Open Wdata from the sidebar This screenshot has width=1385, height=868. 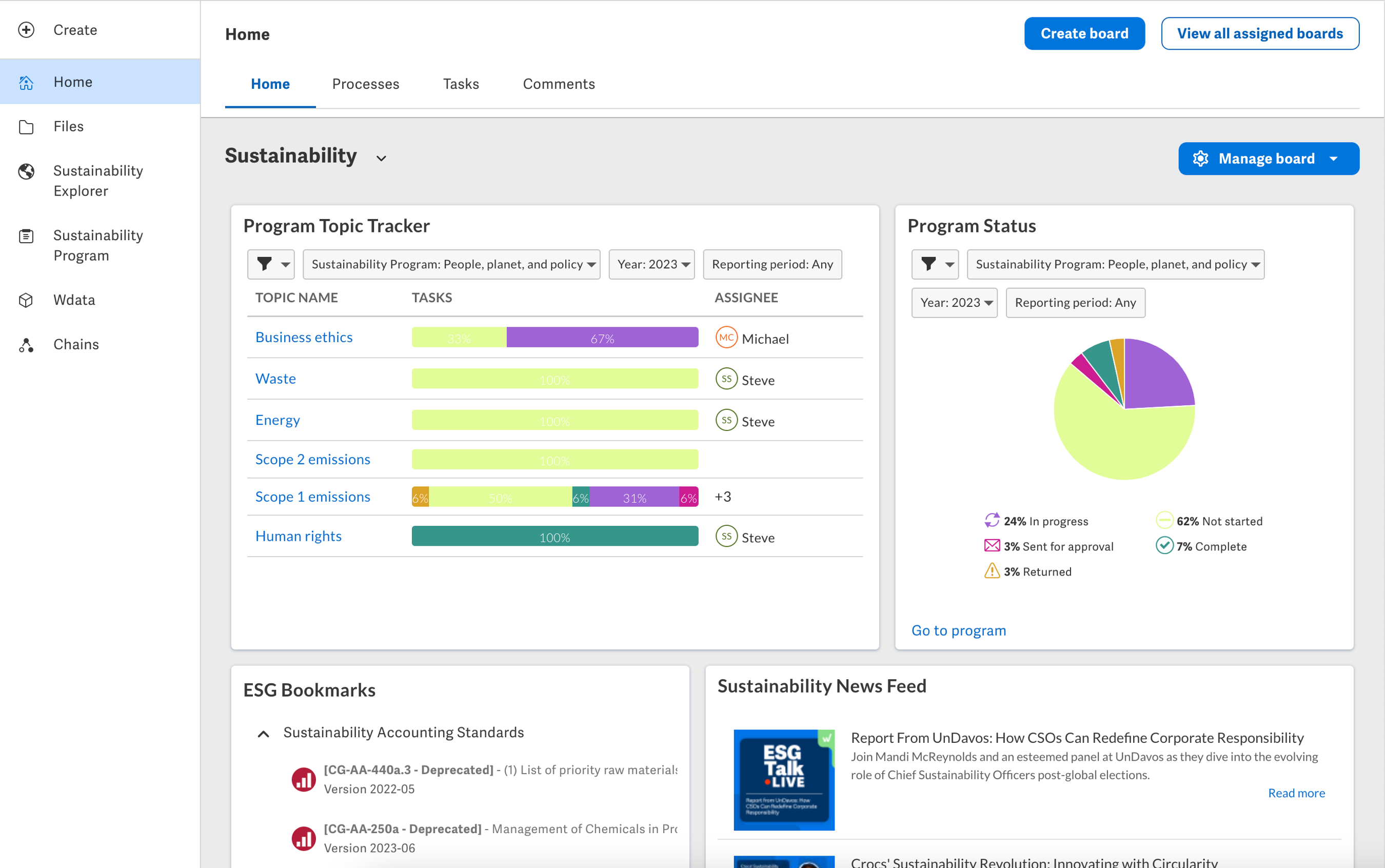coord(100,300)
